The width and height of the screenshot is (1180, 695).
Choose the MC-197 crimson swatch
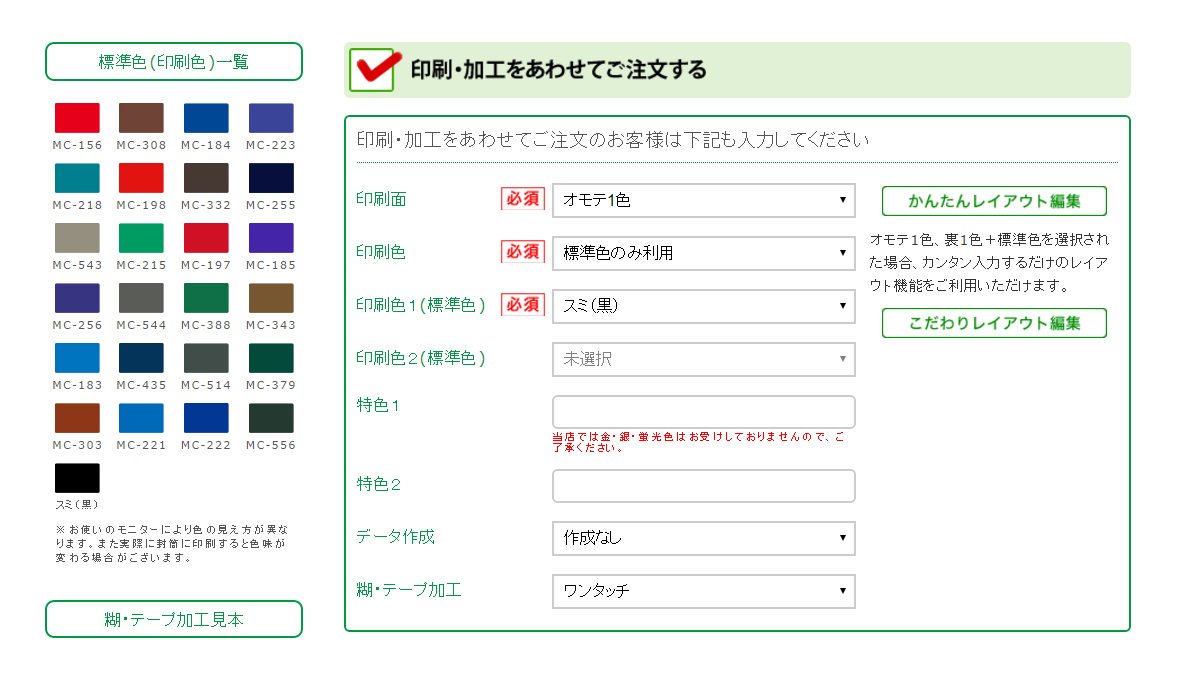point(206,238)
